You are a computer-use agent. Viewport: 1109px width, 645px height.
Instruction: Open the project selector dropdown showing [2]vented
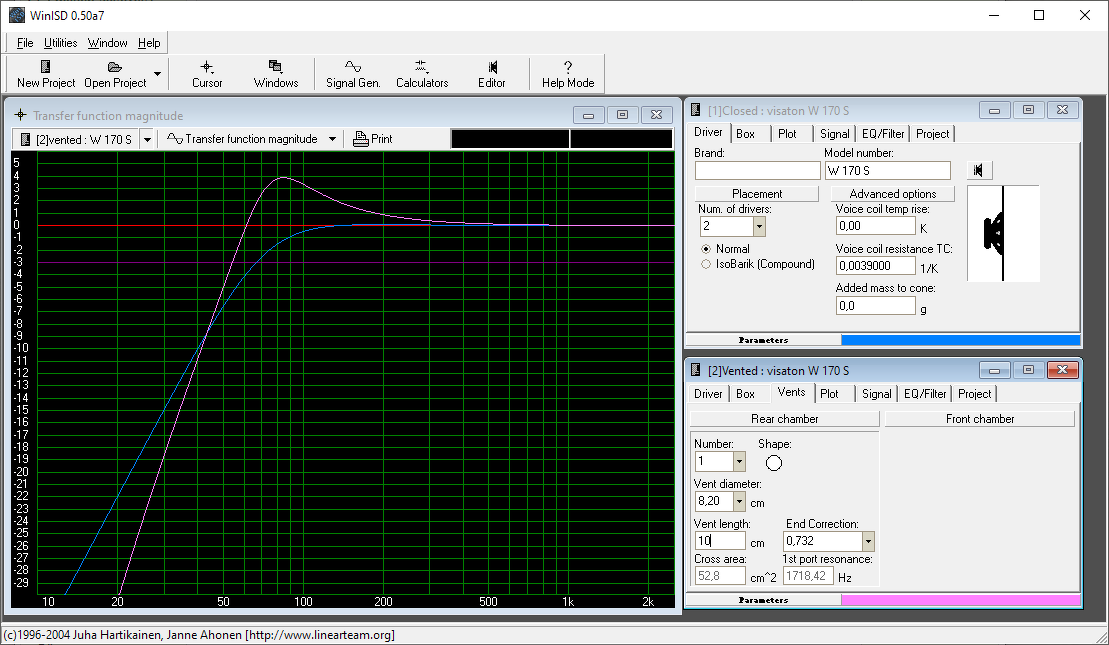click(147, 139)
